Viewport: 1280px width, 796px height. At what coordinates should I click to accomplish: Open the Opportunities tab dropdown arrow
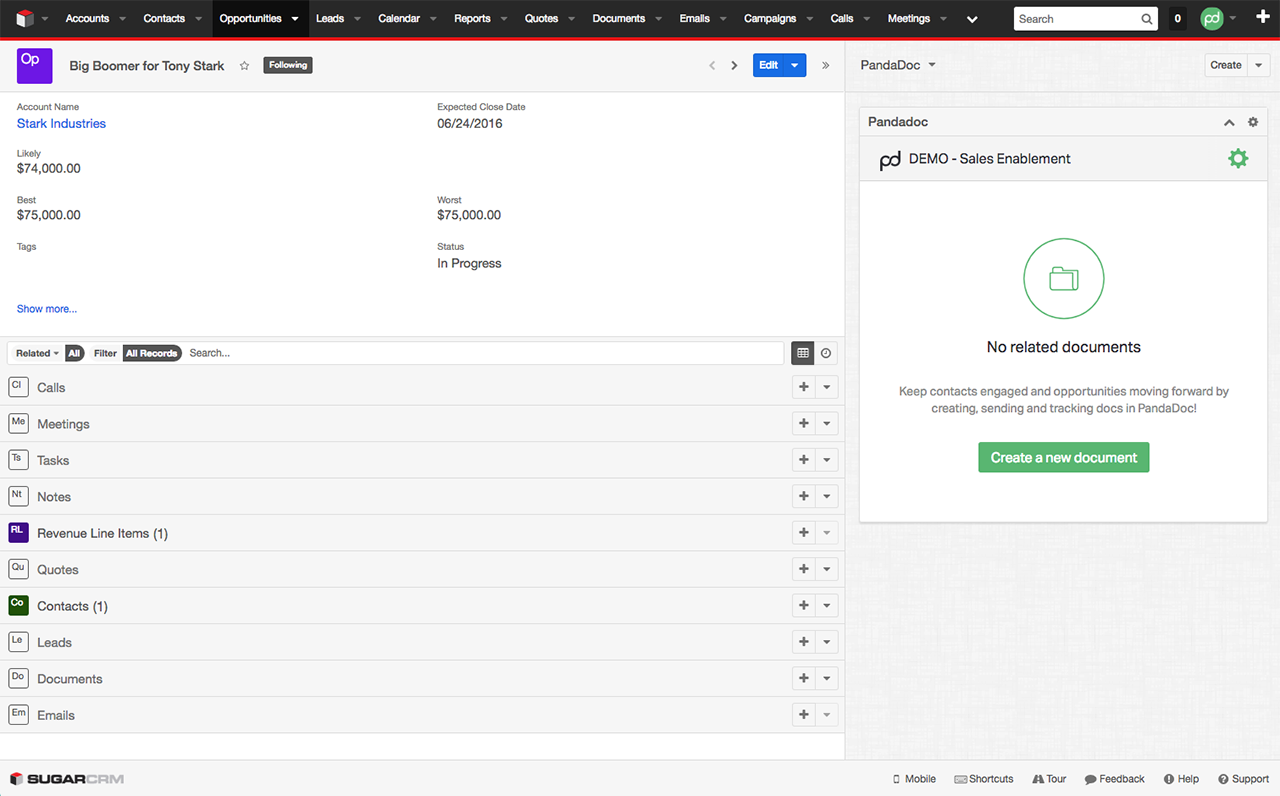click(x=295, y=19)
